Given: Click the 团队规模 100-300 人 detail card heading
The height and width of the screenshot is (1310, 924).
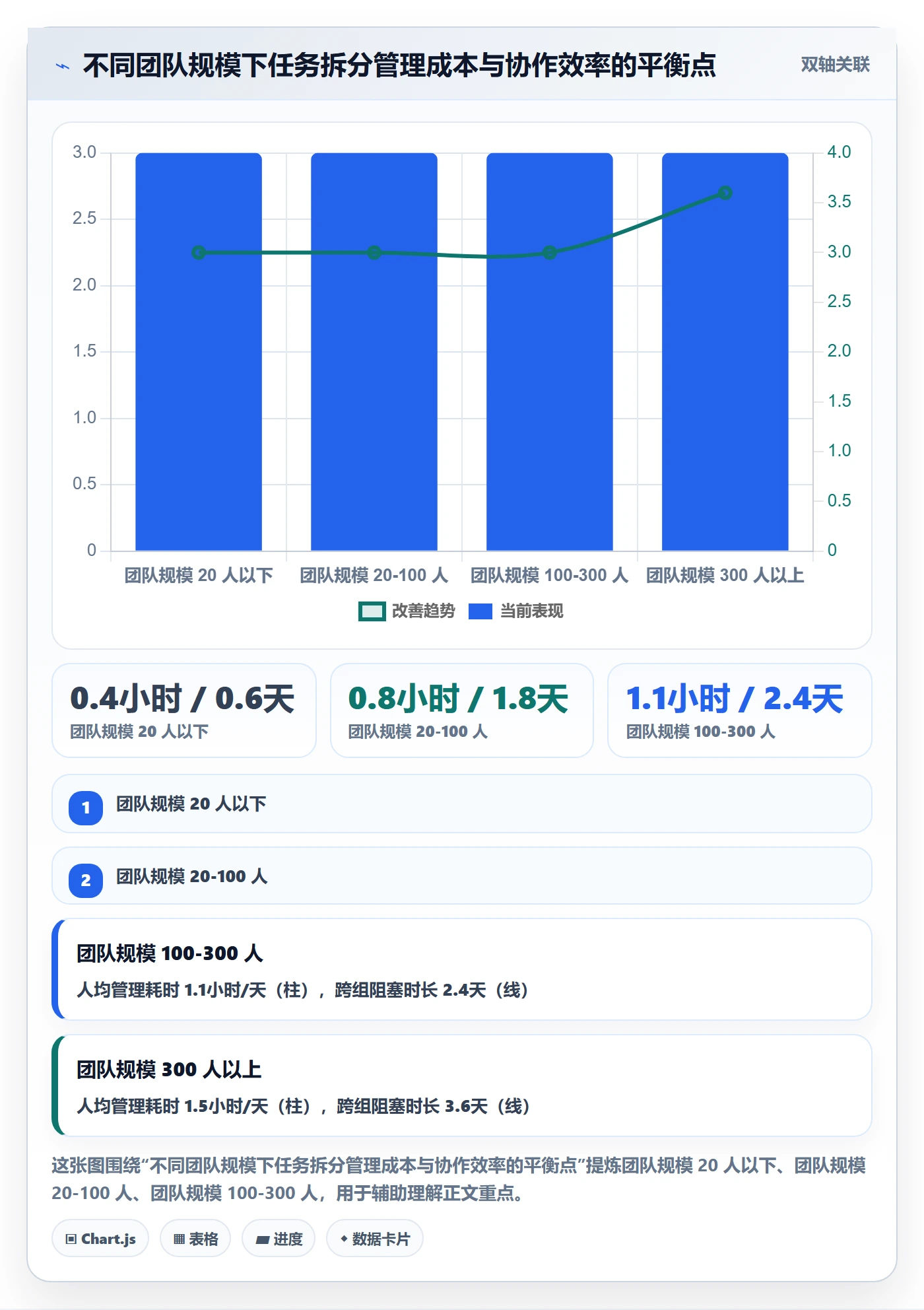Looking at the screenshot, I should 170,953.
